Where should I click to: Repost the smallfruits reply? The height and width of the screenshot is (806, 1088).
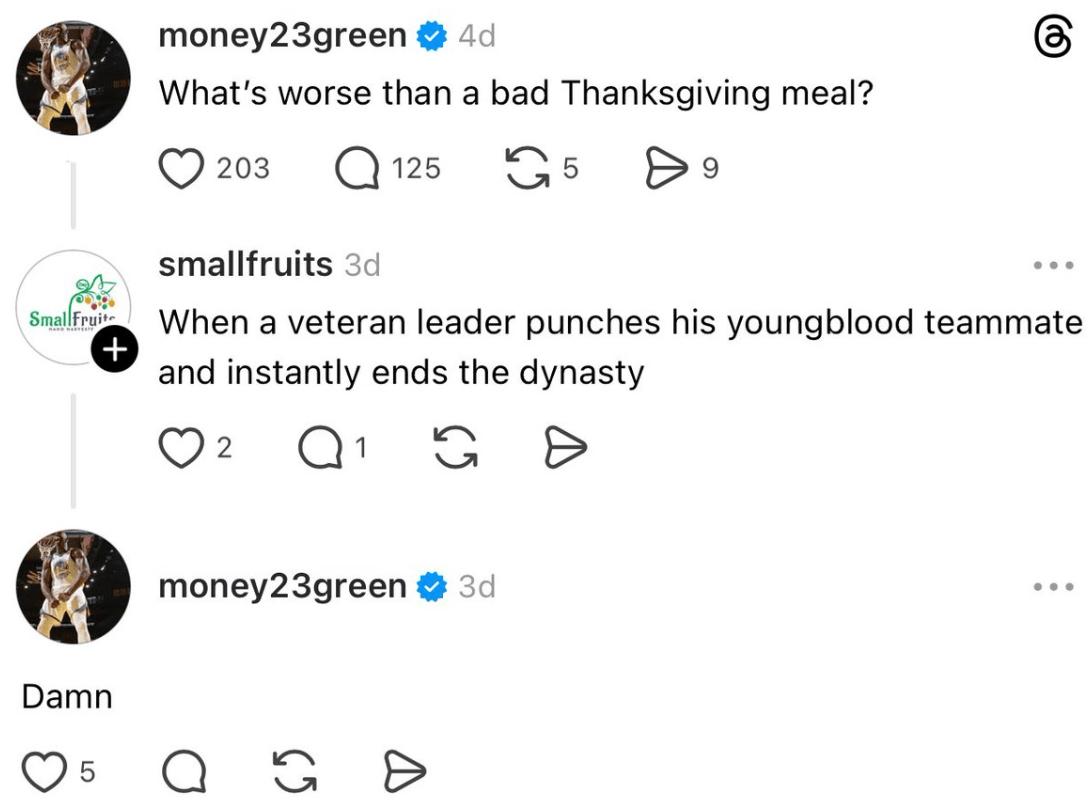pyautogui.click(x=455, y=449)
